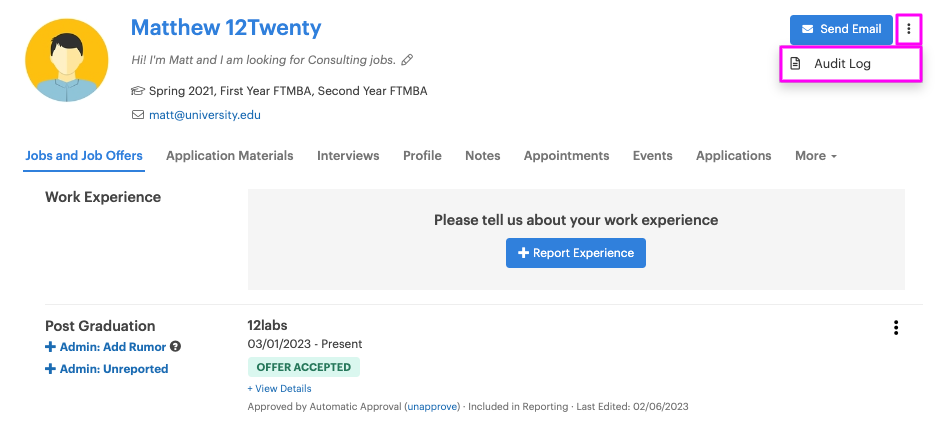
Task: Click the Matthew 12Twenty name heading
Action: click(x=226, y=27)
